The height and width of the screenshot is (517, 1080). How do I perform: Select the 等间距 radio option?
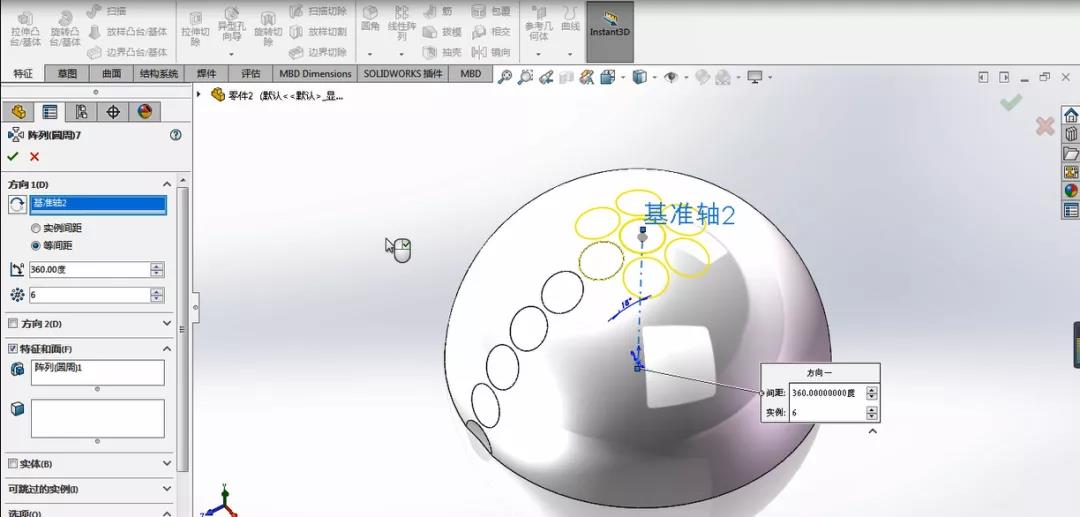tap(36, 246)
